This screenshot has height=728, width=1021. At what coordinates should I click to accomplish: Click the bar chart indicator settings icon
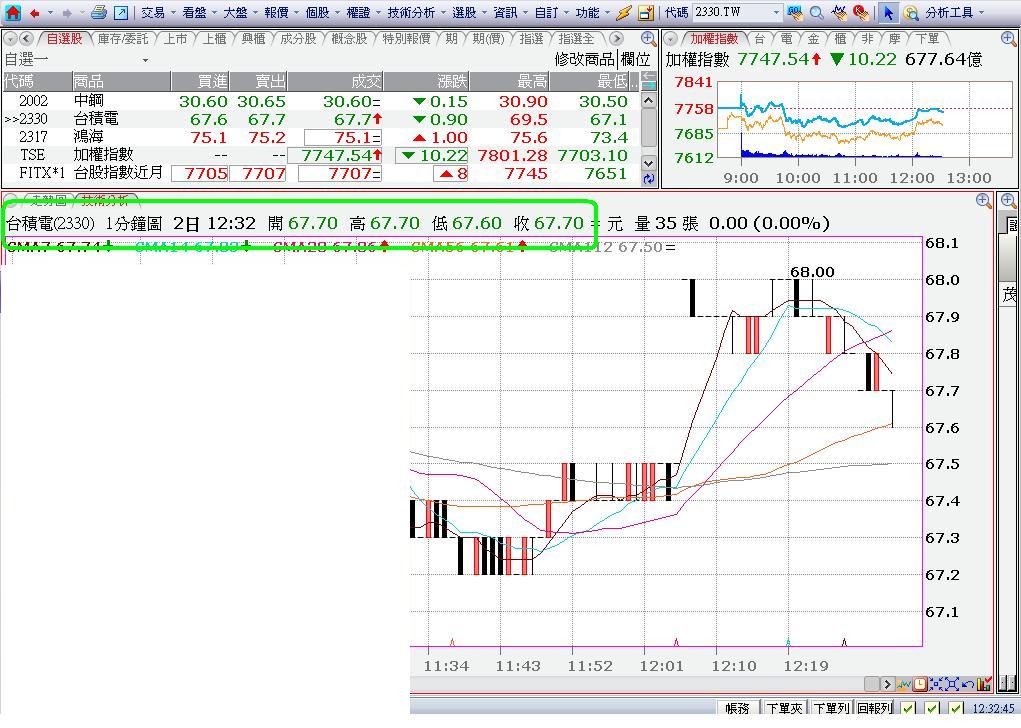(x=985, y=684)
